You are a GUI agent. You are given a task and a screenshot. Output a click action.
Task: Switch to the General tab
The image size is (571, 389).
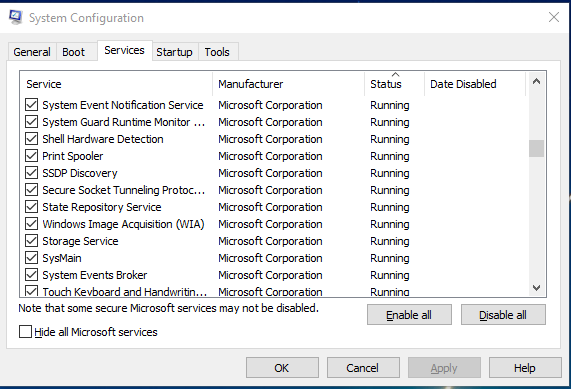(x=32, y=52)
